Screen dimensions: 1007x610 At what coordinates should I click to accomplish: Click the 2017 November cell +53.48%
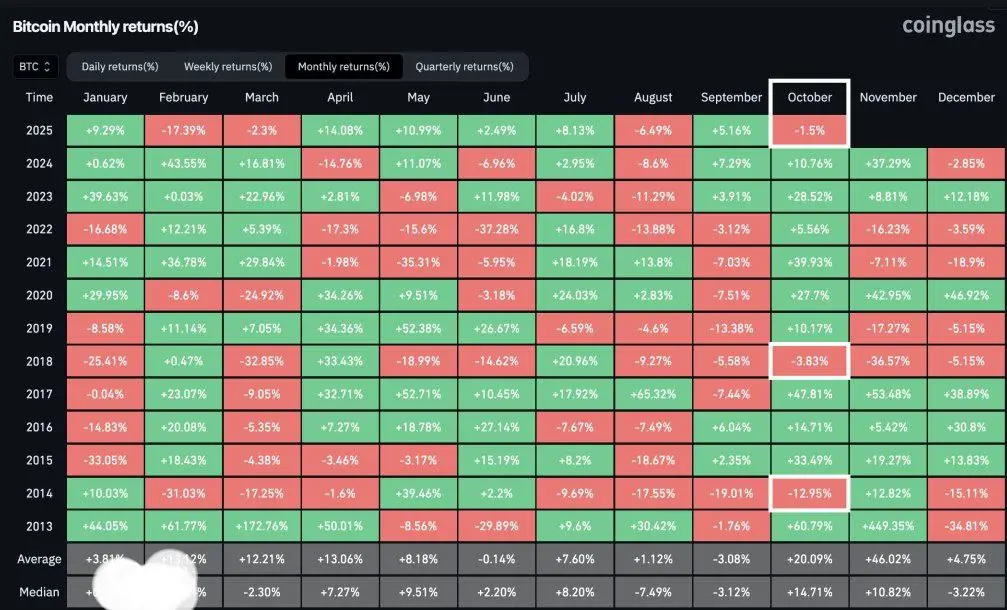[x=888, y=394]
